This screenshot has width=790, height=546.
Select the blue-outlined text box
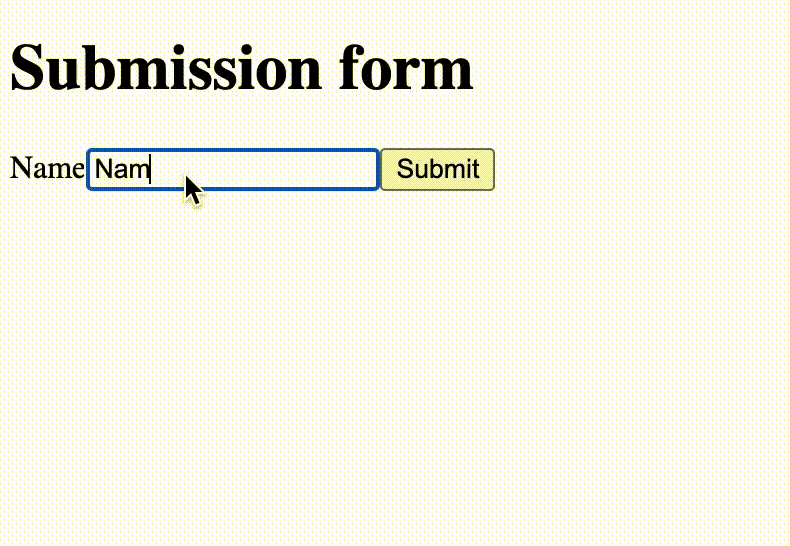[x=233, y=169]
